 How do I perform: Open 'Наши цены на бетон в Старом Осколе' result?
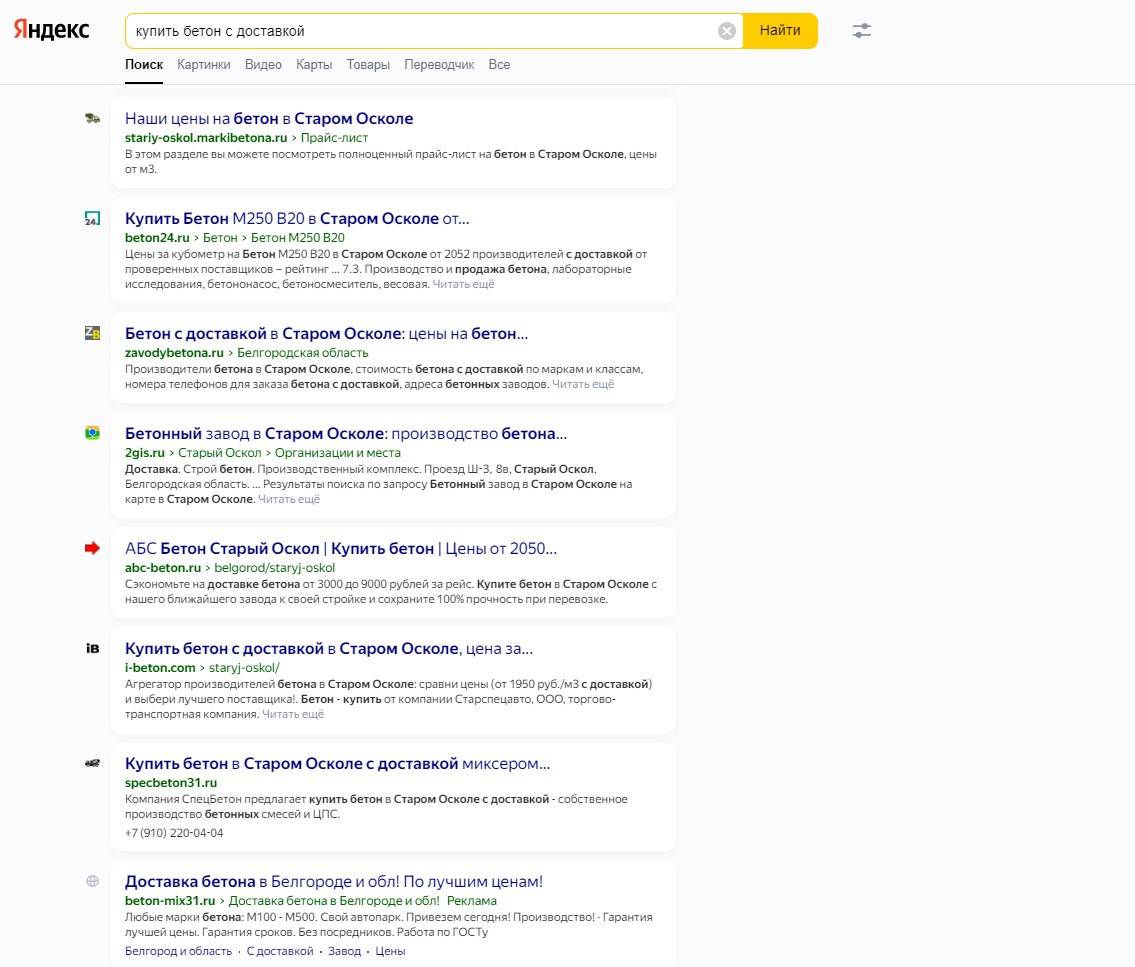[x=269, y=118]
